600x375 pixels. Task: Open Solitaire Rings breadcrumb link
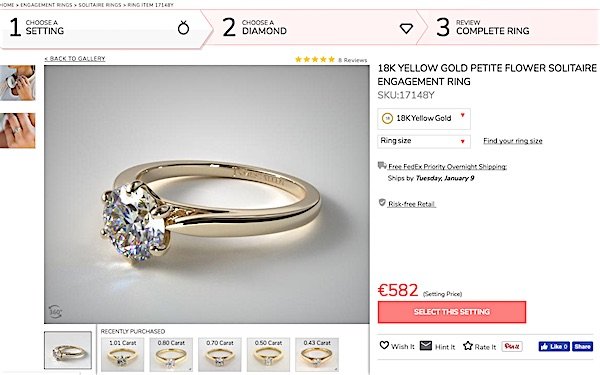(x=100, y=5)
